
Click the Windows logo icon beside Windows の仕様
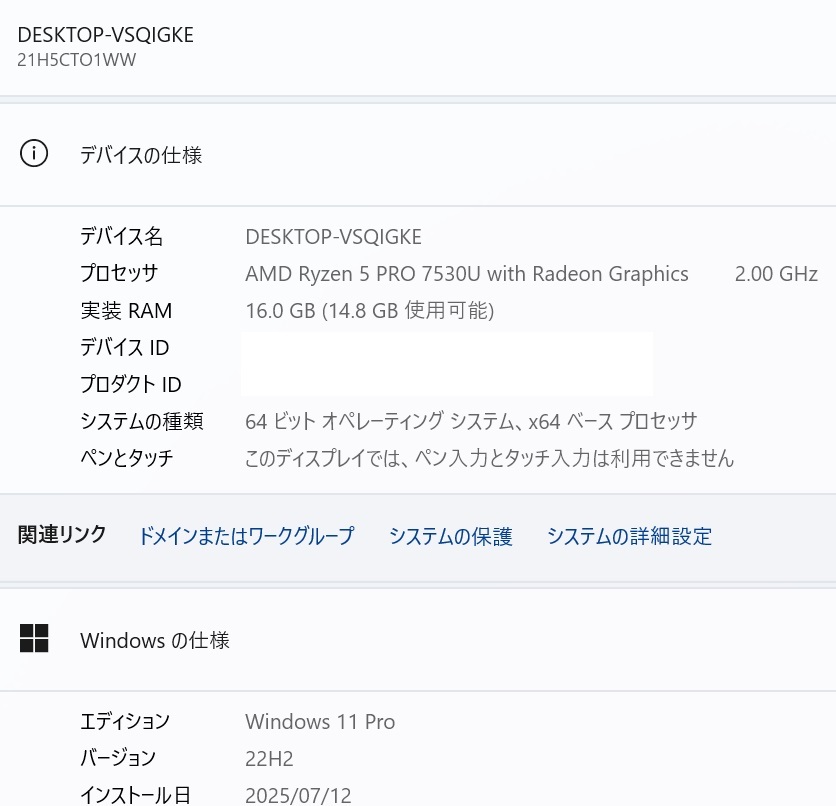tap(34, 639)
